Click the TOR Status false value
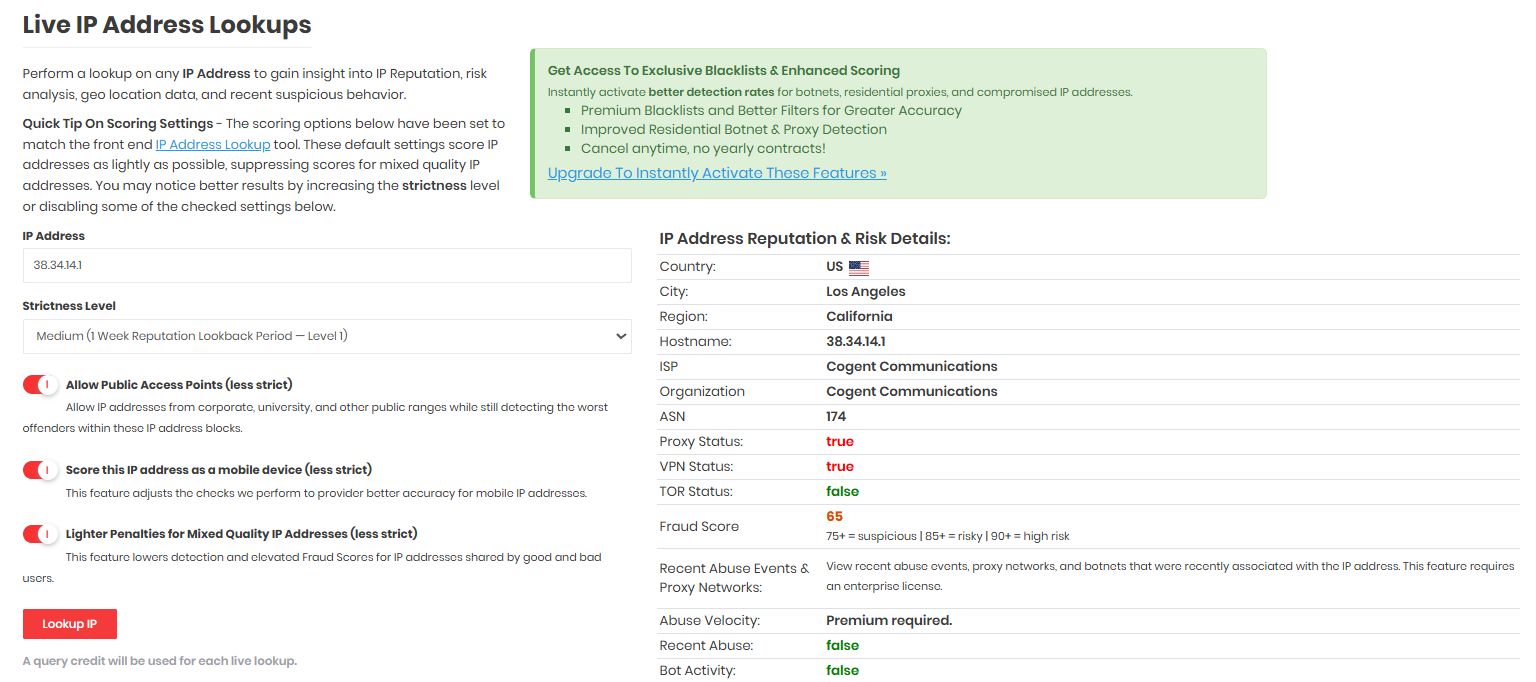The width and height of the screenshot is (1536, 682). (x=842, y=492)
